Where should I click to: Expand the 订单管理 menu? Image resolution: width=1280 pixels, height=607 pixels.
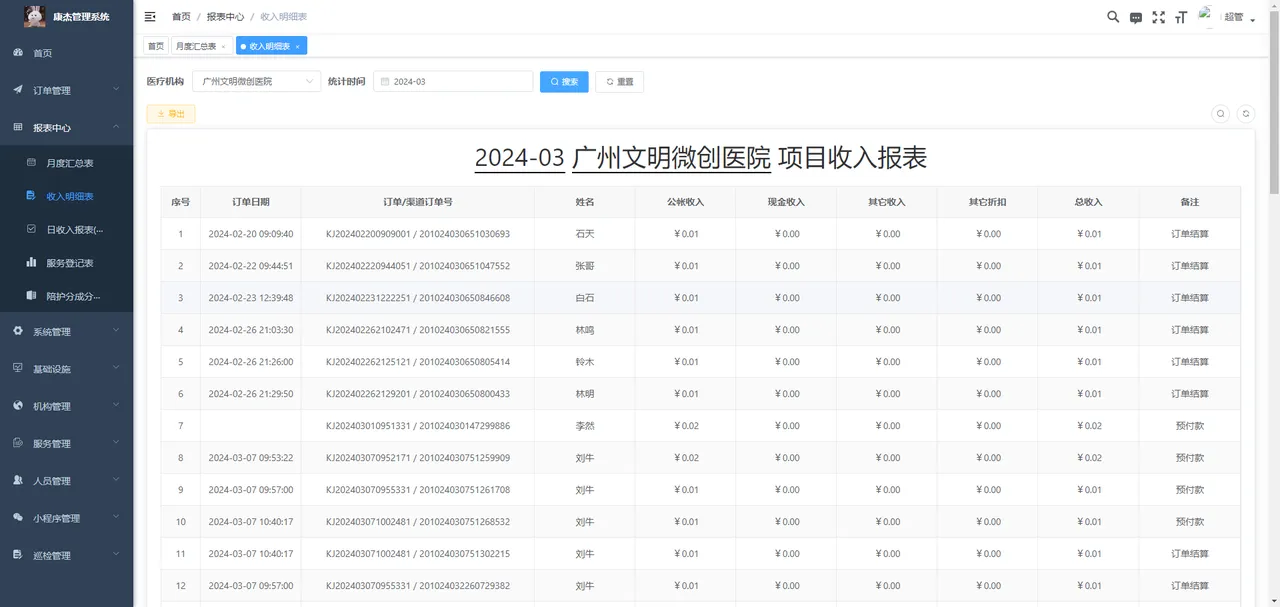[66, 90]
